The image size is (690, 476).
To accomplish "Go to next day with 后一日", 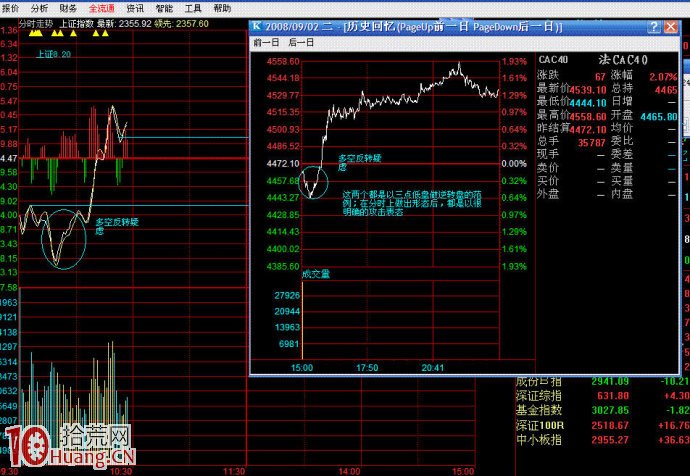I will coord(301,43).
